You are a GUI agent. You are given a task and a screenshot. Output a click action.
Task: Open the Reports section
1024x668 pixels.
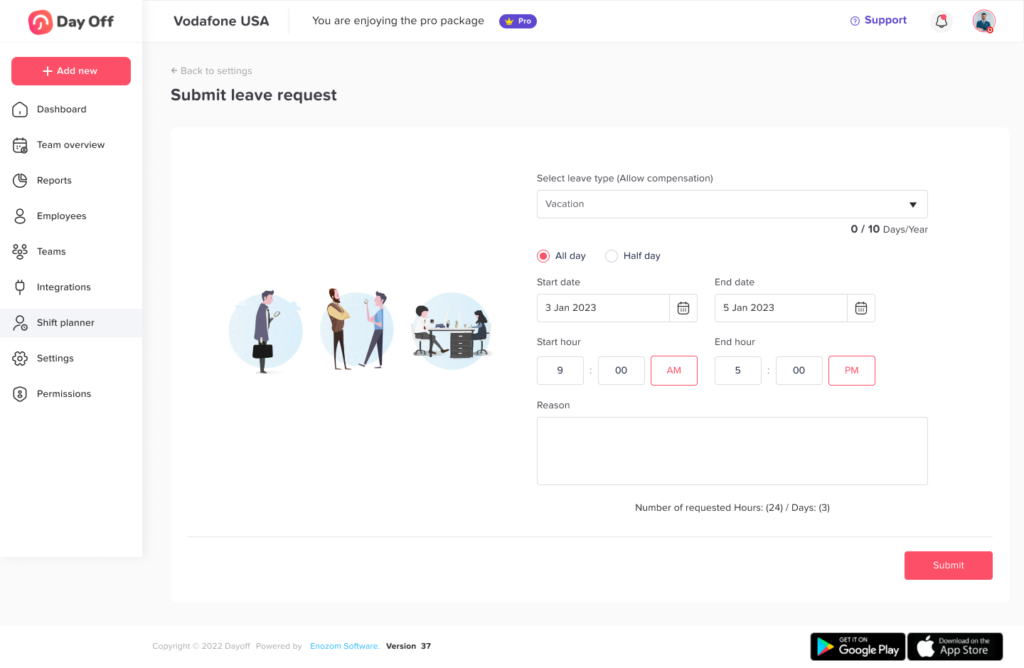[x=57, y=180]
